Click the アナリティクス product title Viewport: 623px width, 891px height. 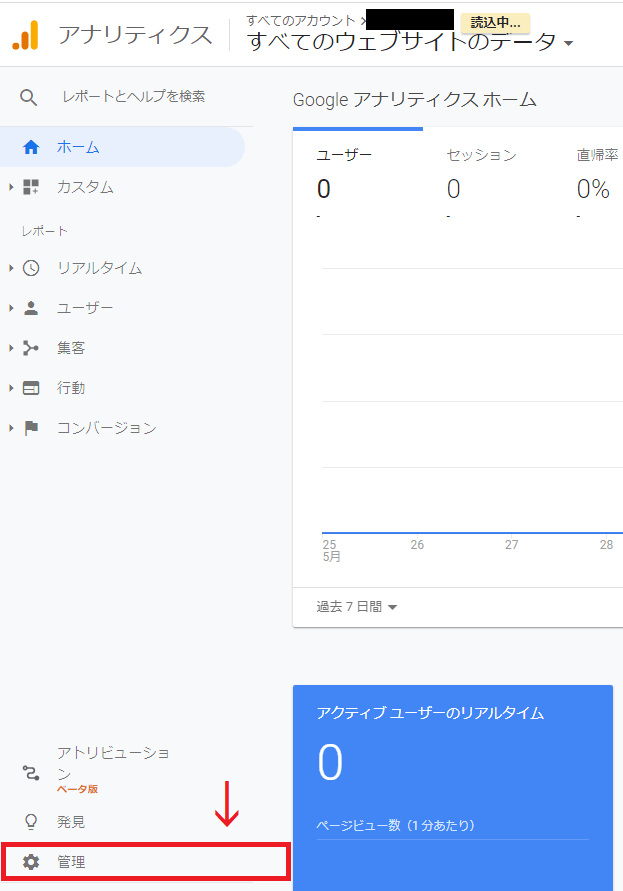(135, 35)
